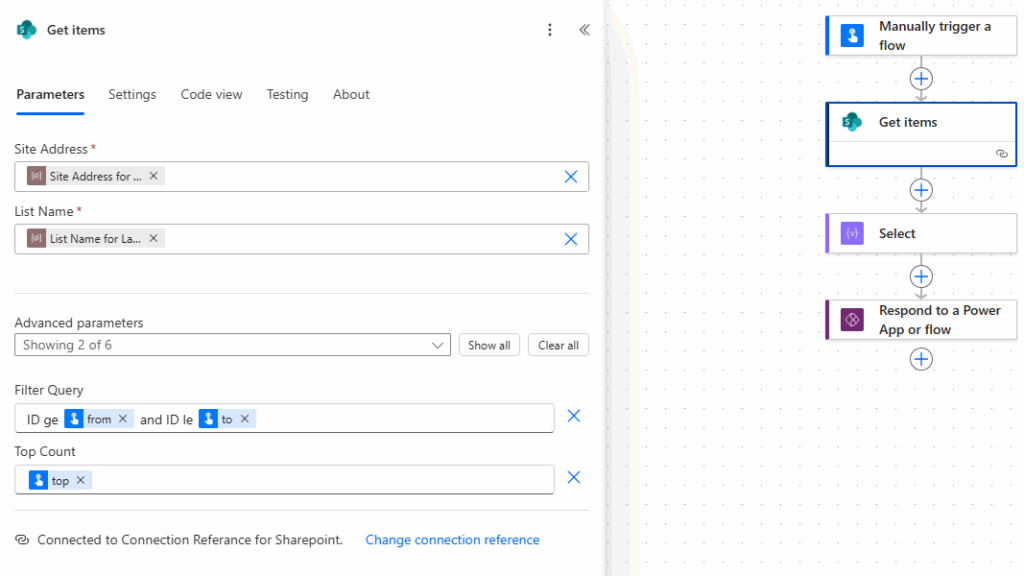Select the Get items action card

pos(921,134)
